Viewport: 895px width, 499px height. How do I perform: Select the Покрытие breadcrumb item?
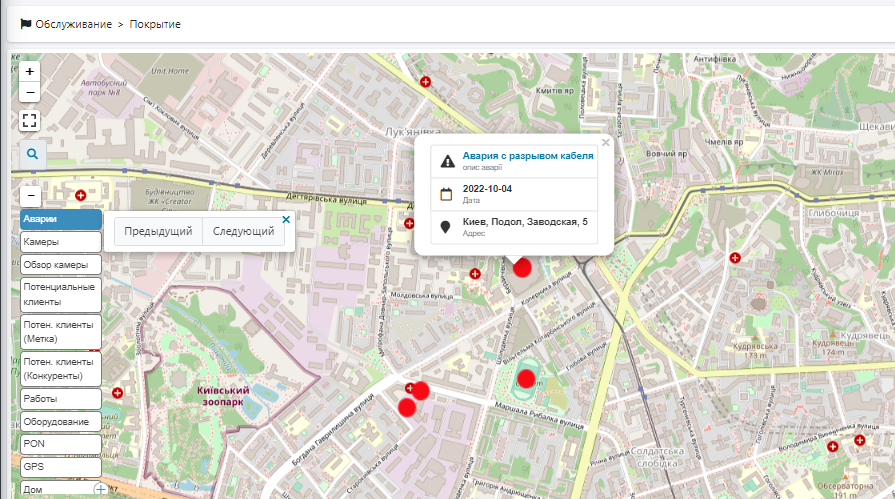155,23
